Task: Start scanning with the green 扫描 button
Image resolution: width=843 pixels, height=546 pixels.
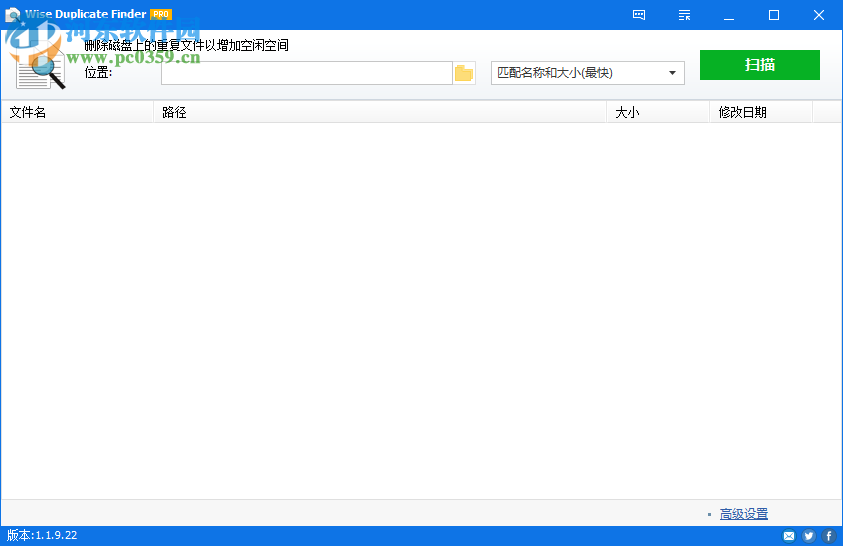Action: [x=760, y=65]
